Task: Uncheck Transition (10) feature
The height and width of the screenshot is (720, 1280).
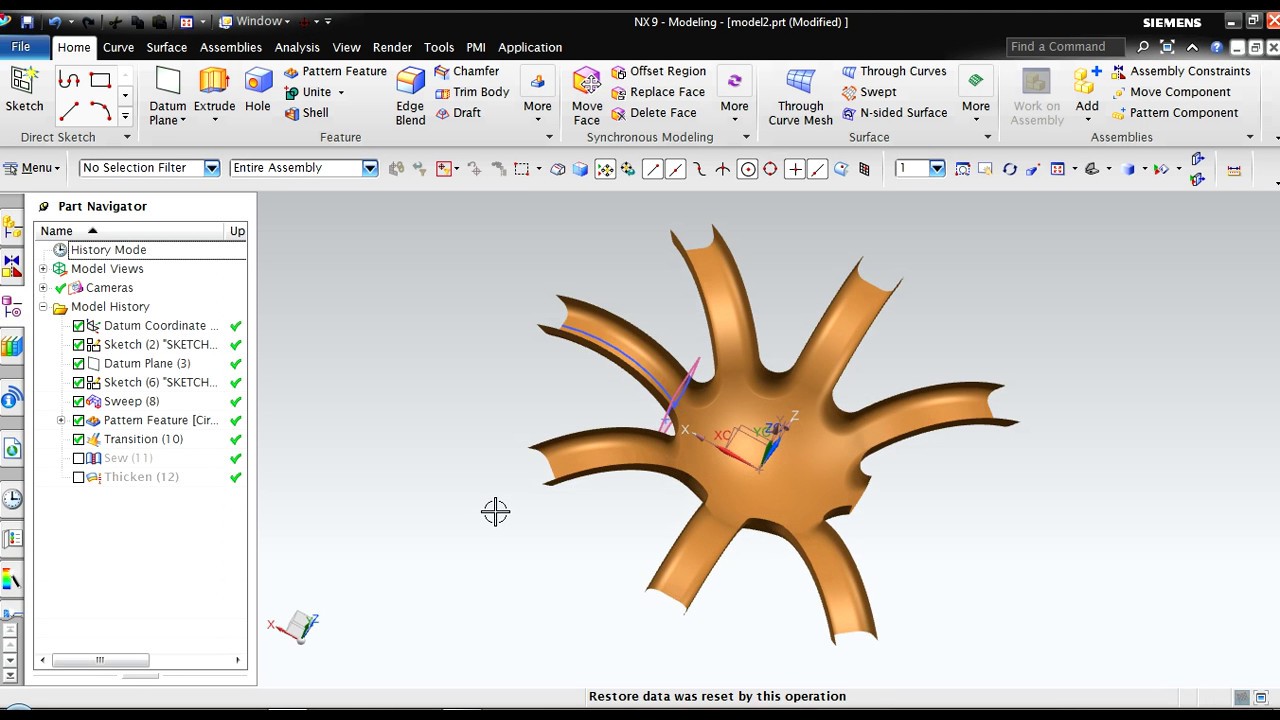Action: [x=79, y=440]
